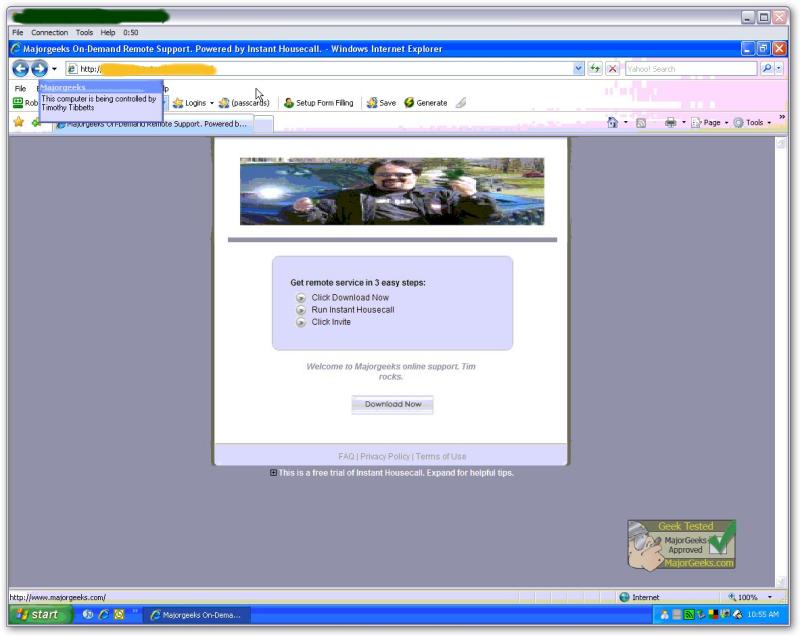Select the Setup Form Filling icon
The height and width of the screenshot is (636, 800).
click(288, 102)
